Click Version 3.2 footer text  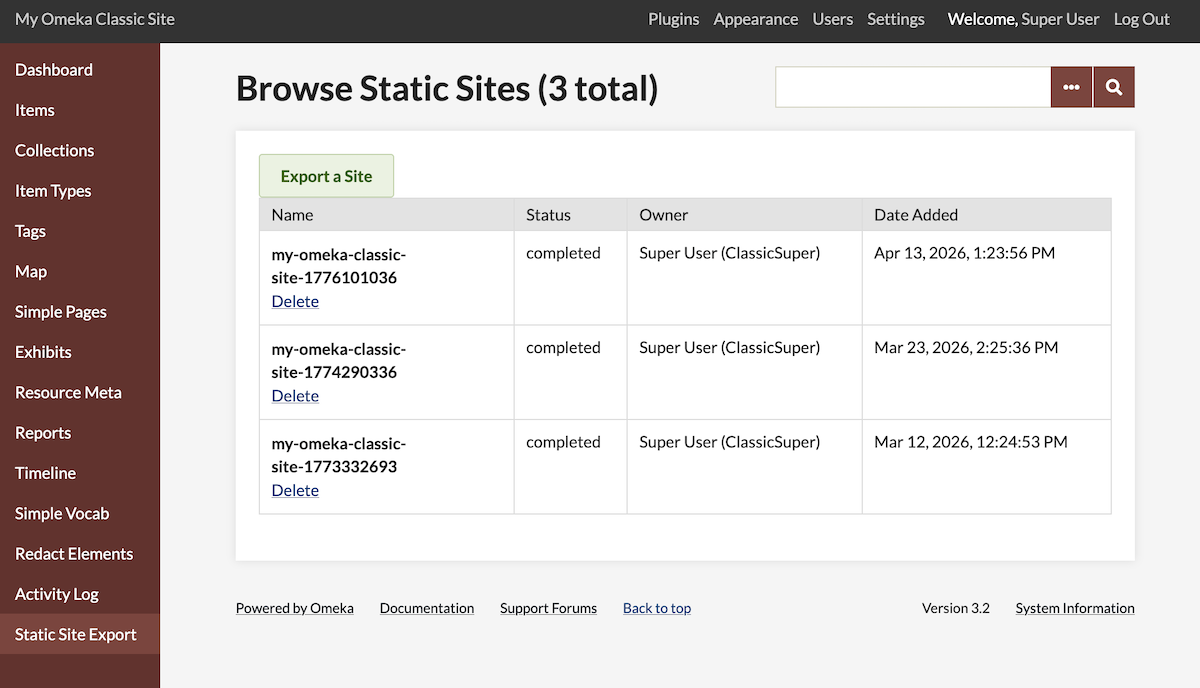[956, 608]
